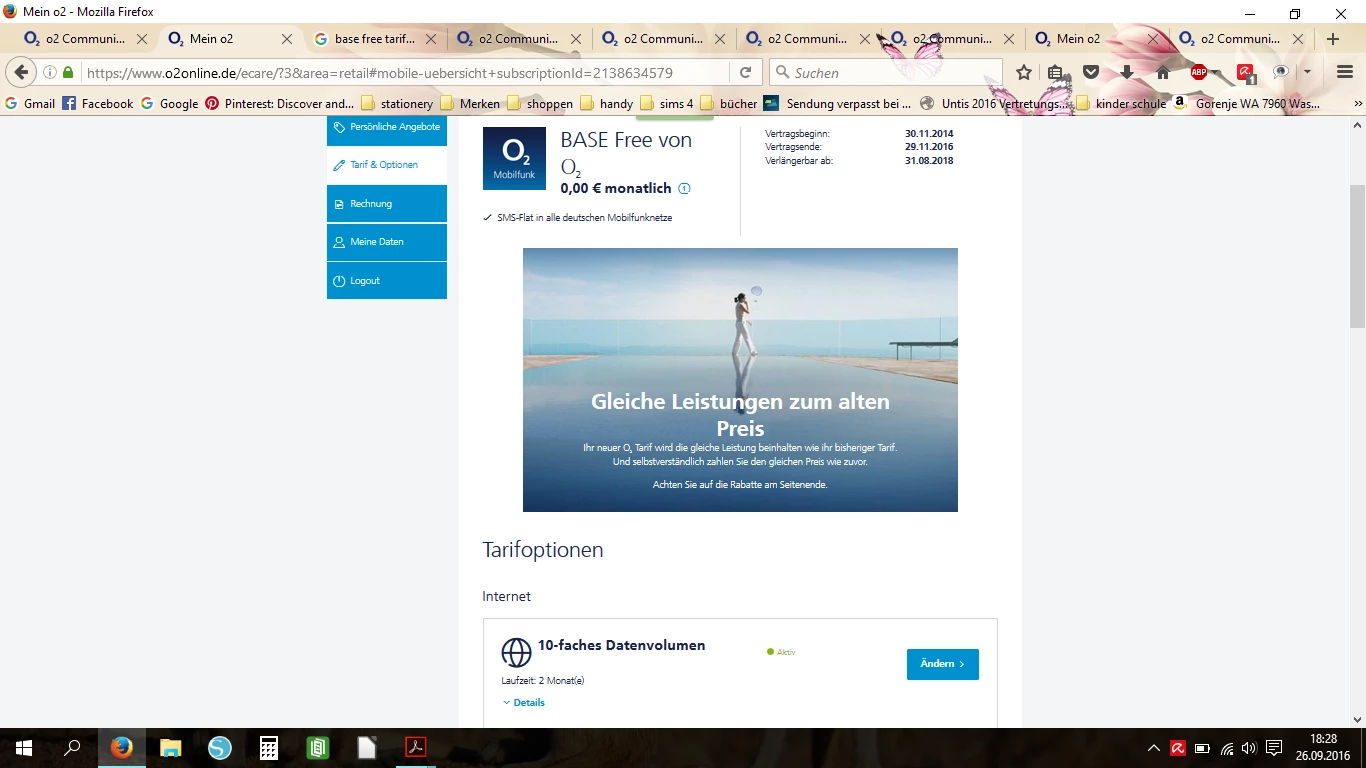
Task: Click the globe icon beside 10-faches Datenvolumen
Action: [x=516, y=653]
